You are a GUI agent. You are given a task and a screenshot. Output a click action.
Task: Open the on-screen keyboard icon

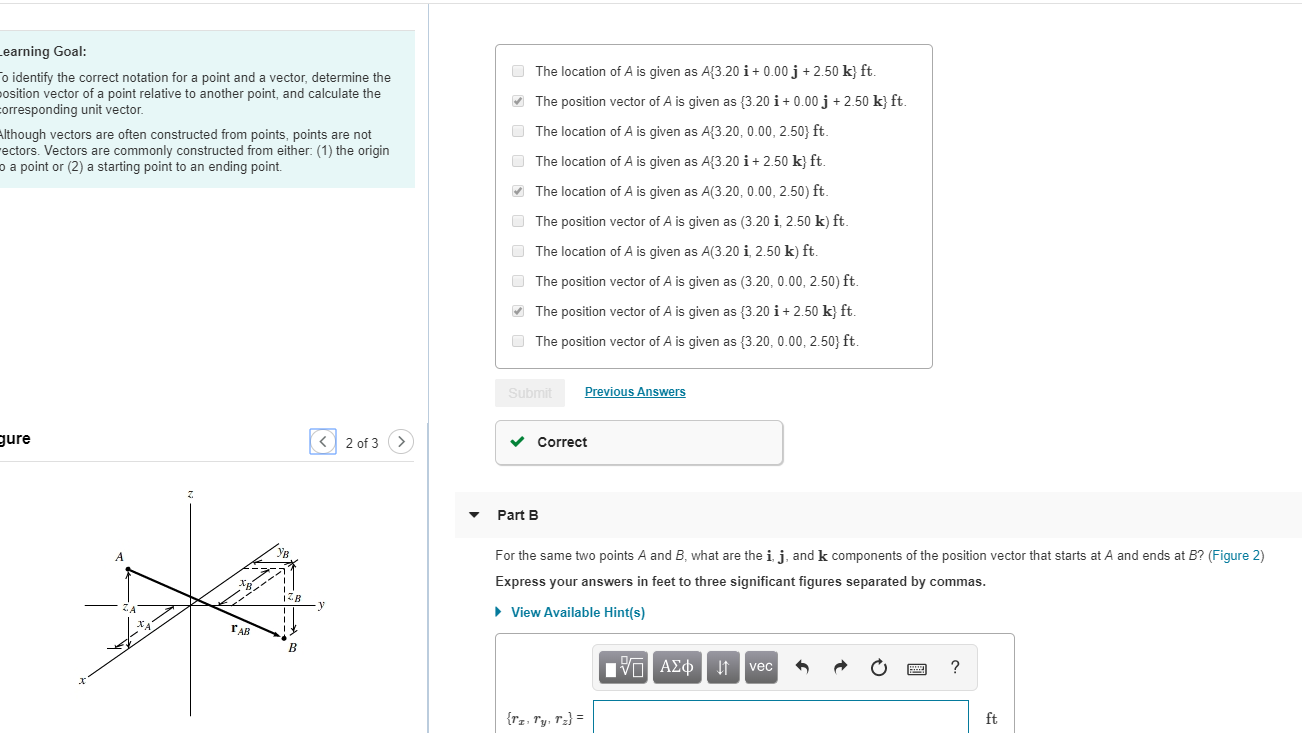[x=917, y=667]
